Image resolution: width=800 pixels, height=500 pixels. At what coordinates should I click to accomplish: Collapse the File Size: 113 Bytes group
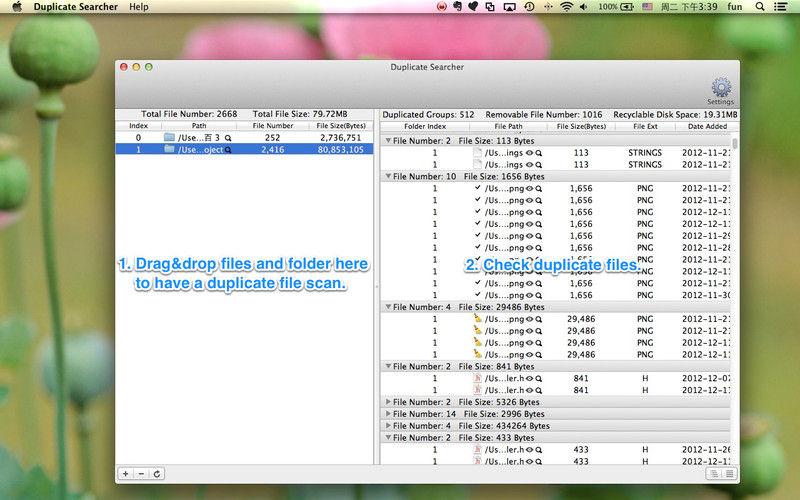click(x=388, y=140)
